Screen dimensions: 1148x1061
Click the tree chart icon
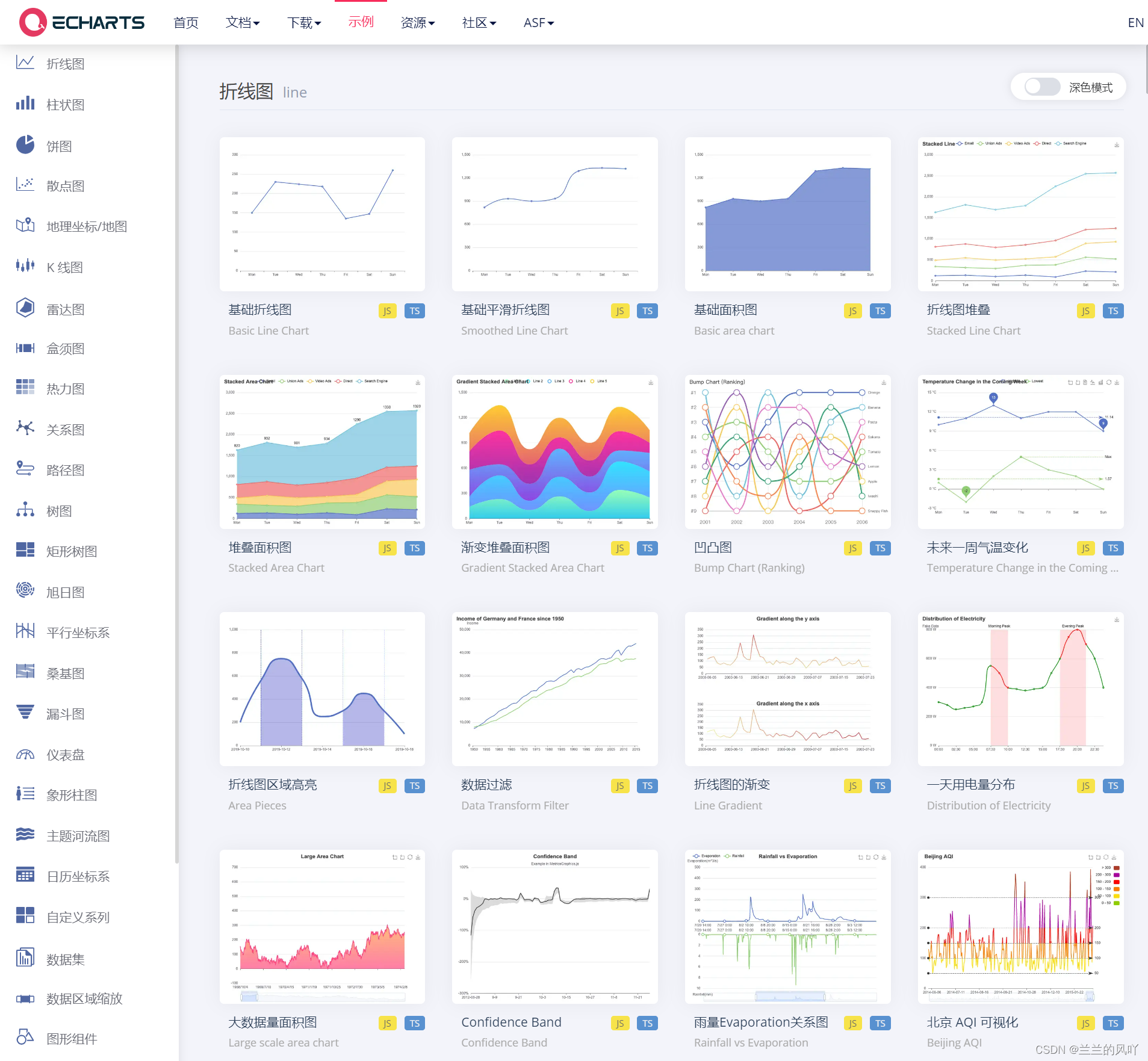coord(25,510)
